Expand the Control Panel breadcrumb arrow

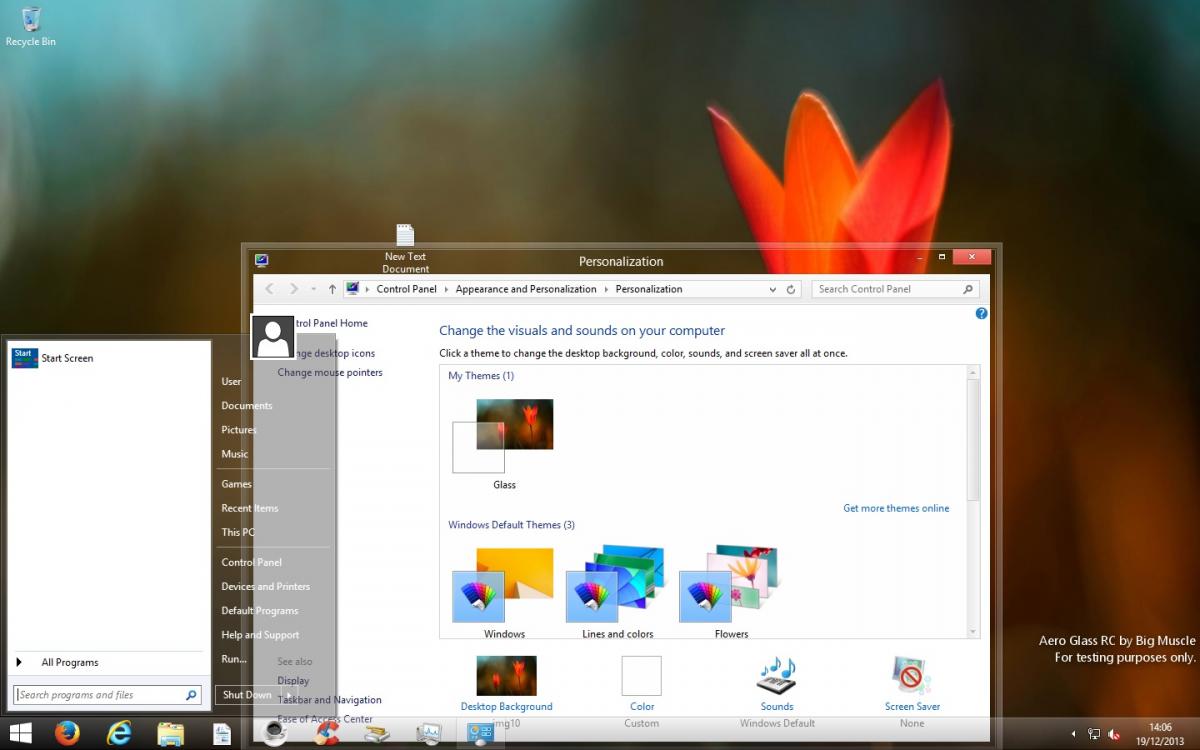pyautogui.click(x=446, y=289)
